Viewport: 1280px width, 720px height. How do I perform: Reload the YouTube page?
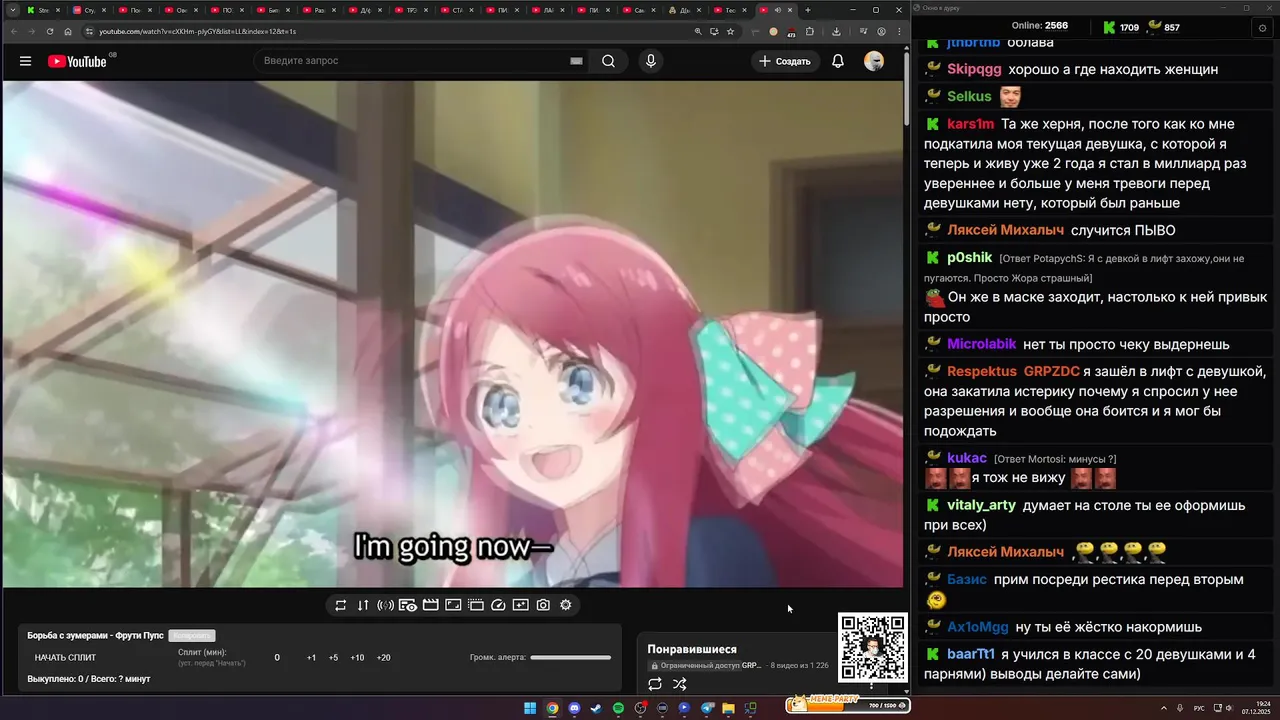point(50,31)
